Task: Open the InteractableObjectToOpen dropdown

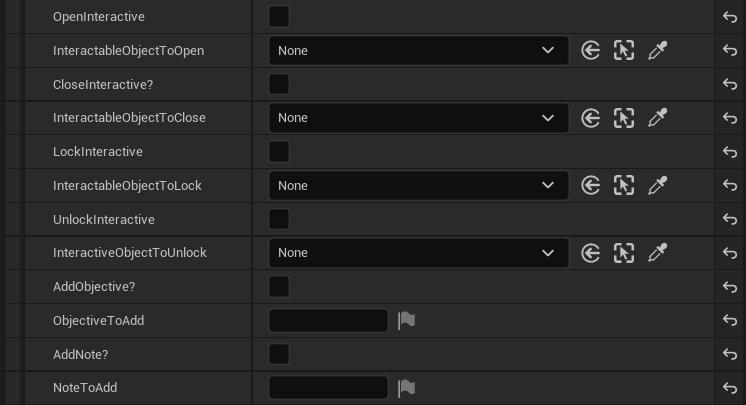Action: tap(418, 50)
